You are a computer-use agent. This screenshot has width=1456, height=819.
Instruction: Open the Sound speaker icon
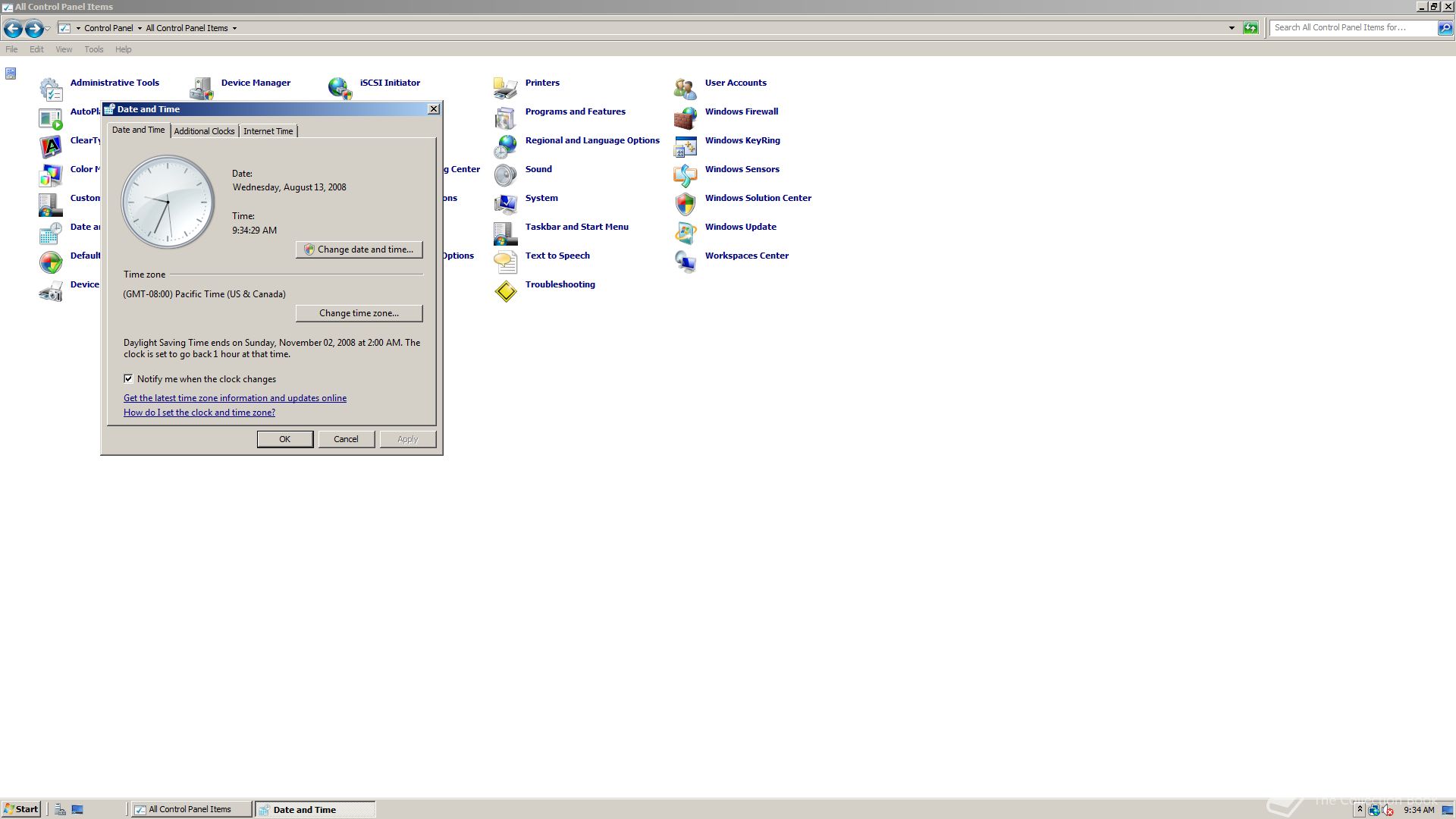point(506,175)
